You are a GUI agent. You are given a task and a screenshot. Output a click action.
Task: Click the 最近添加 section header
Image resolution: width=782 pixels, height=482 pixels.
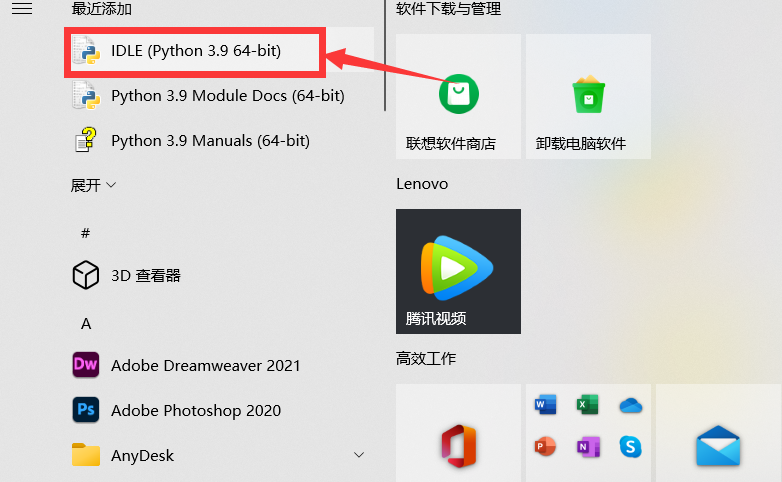(102, 8)
